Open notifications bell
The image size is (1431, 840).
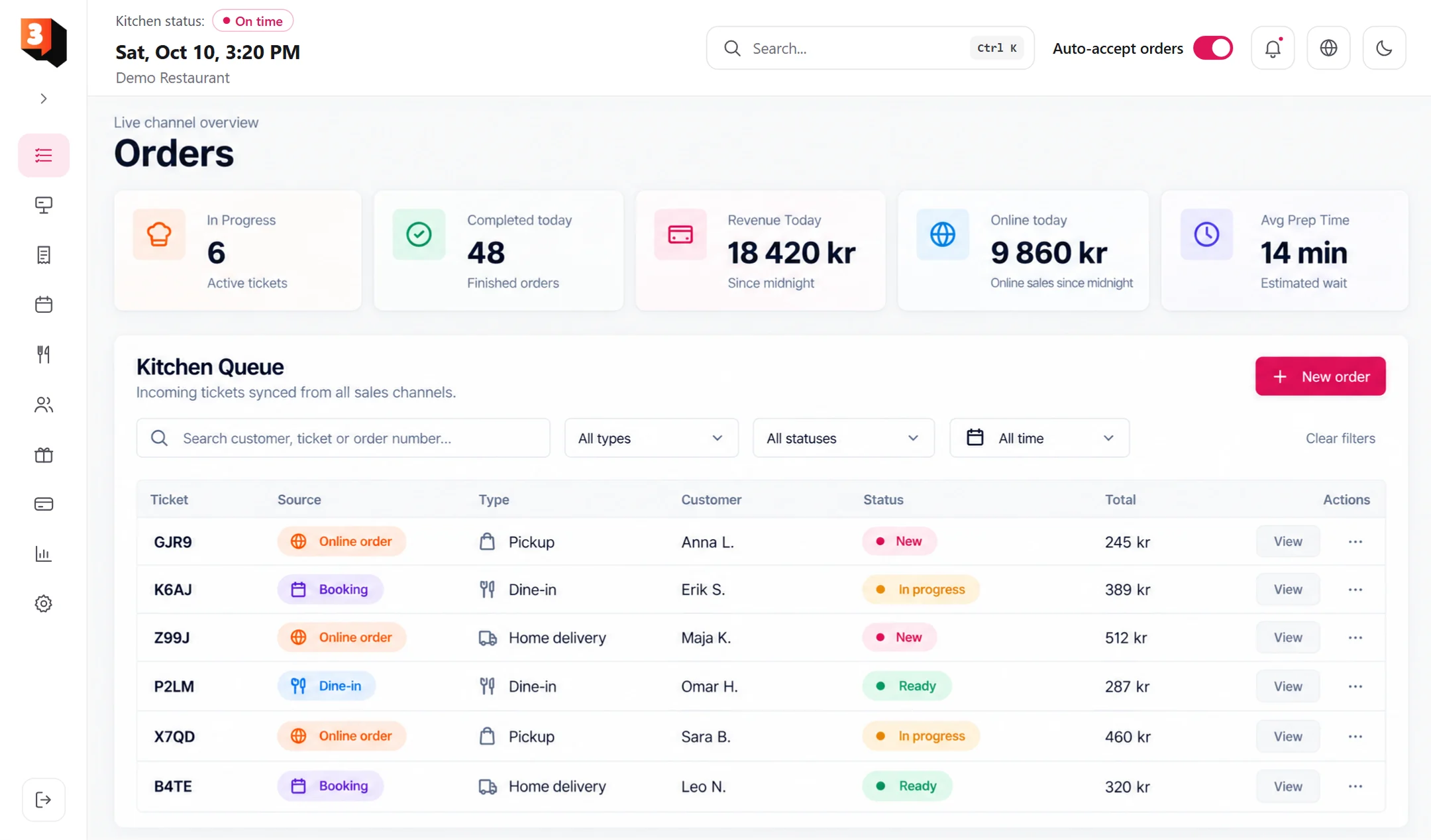click(x=1273, y=48)
